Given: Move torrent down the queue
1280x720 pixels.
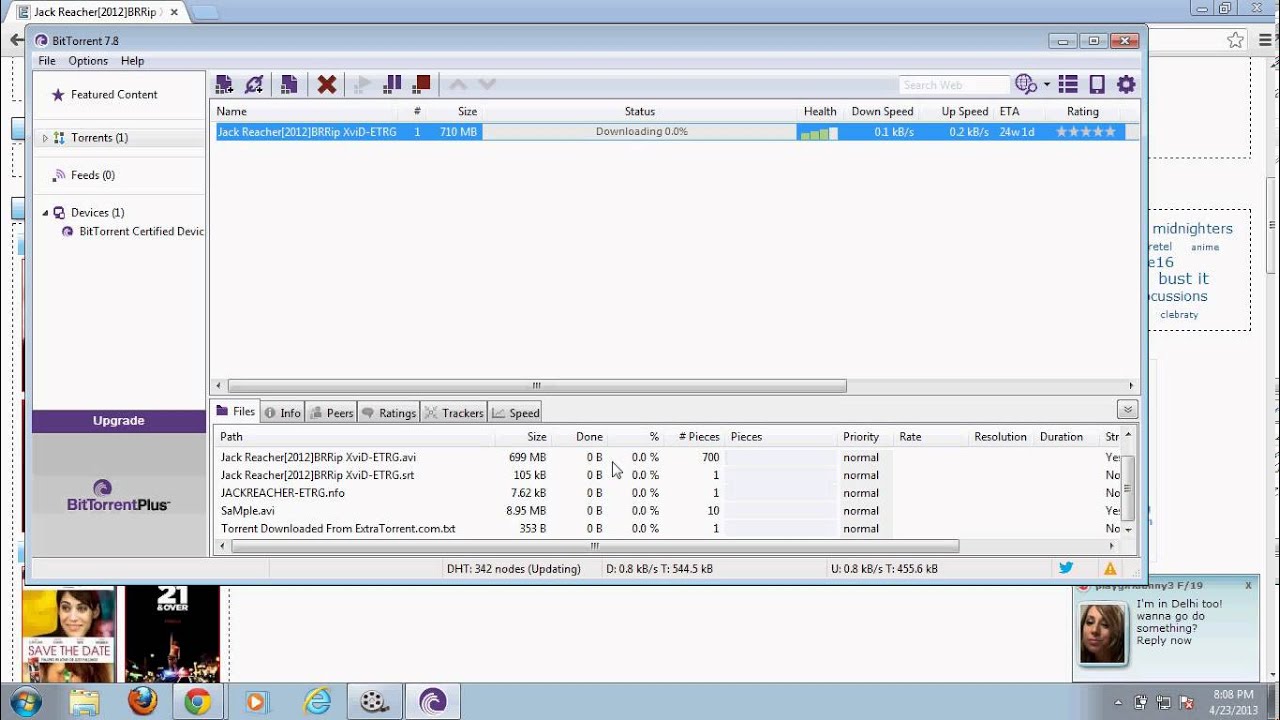Looking at the screenshot, I should pyautogui.click(x=487, y=85).
